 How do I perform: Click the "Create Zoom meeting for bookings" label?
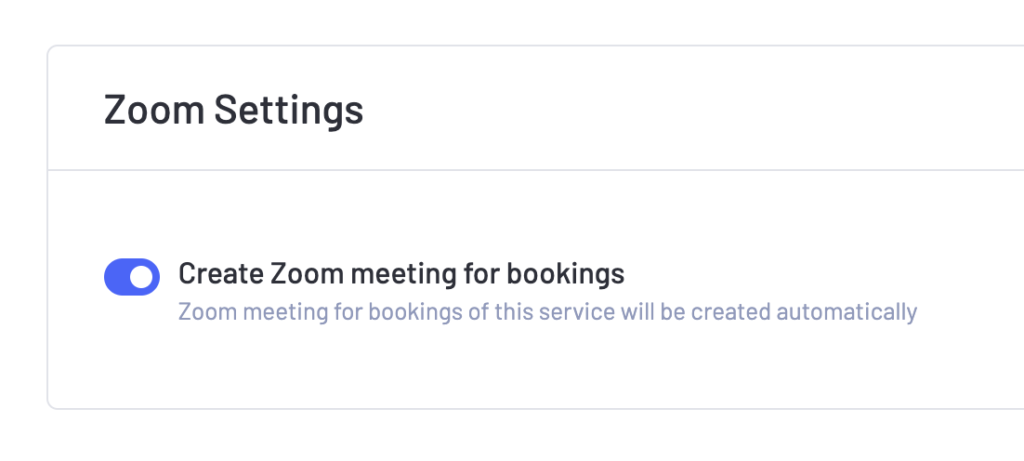(400, 273)
